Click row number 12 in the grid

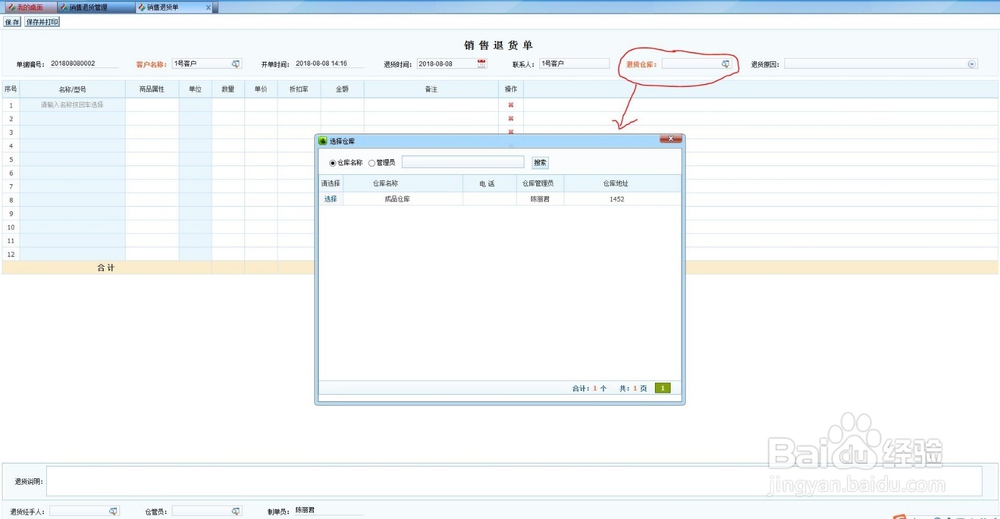click(11, 254)
